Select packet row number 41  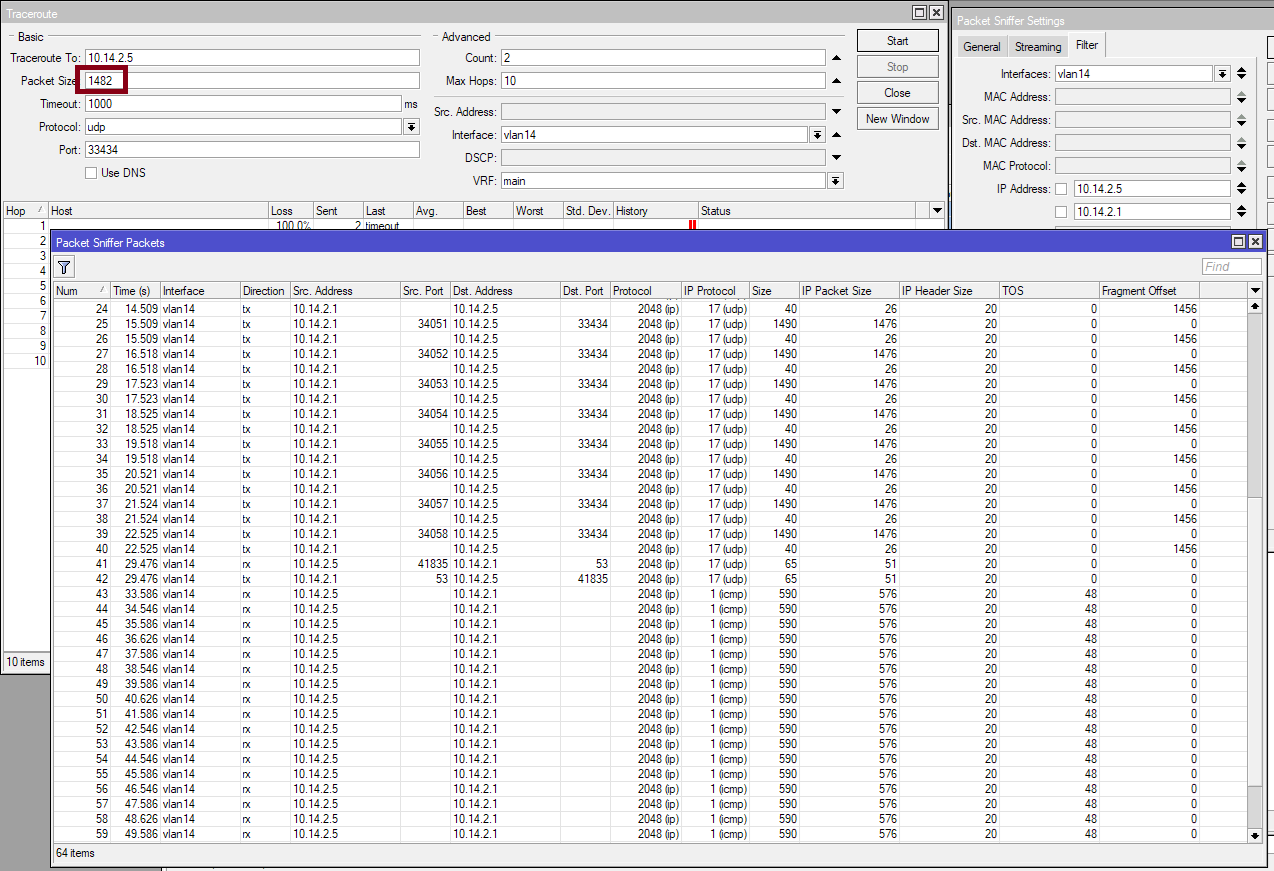click(650, 564)
